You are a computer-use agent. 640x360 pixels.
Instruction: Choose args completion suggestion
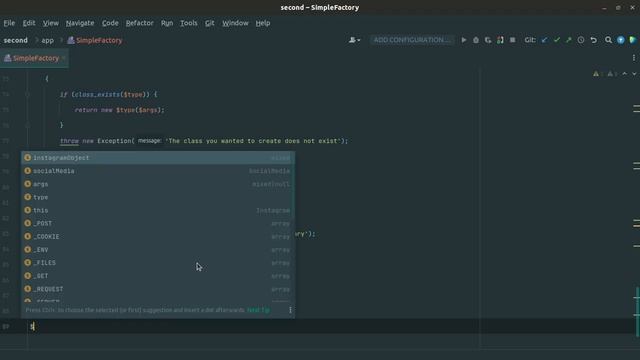point(158,184)
